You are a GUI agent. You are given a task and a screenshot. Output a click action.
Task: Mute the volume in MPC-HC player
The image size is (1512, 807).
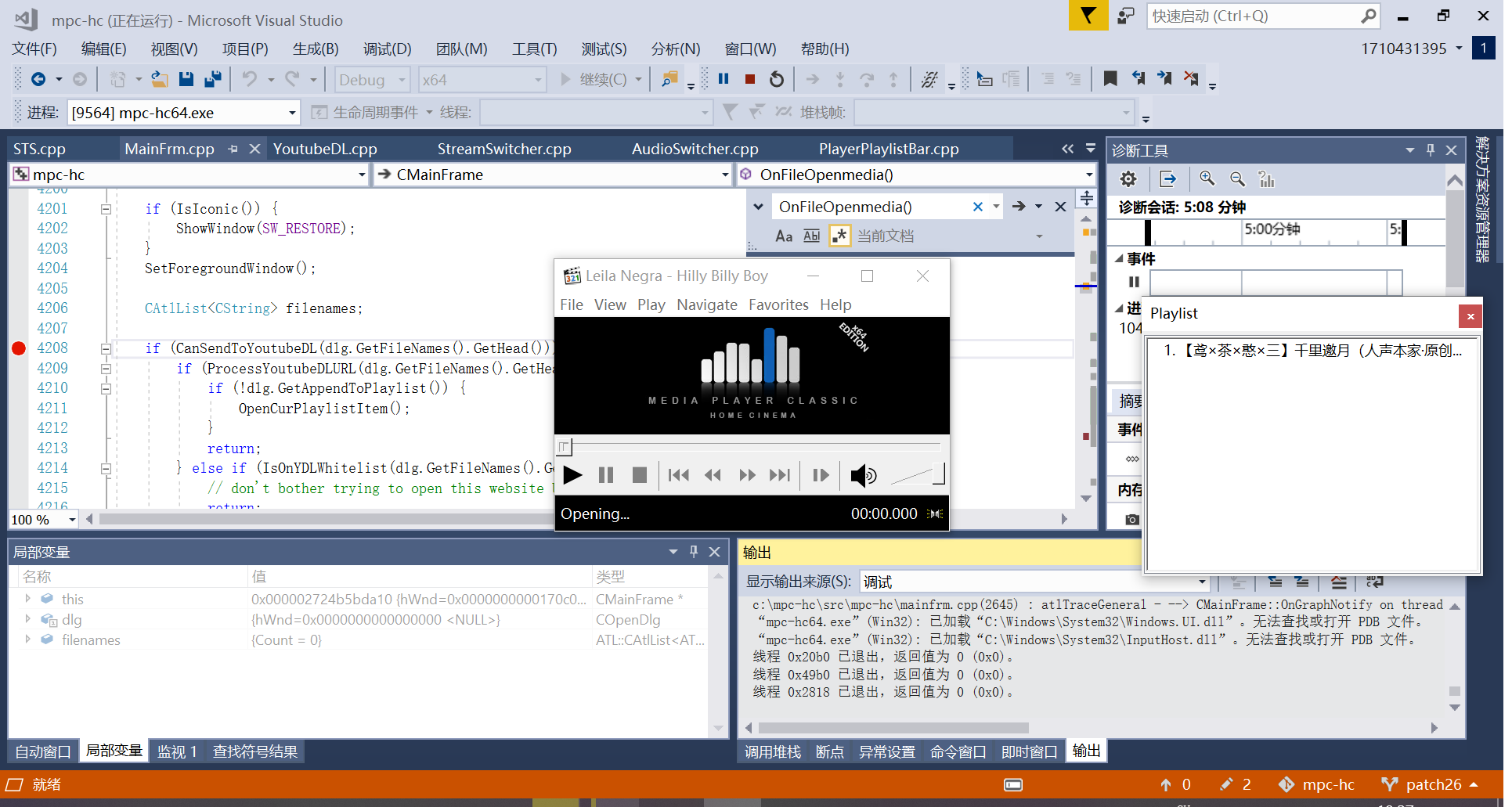pyautogui.click(x=864, y=475)
